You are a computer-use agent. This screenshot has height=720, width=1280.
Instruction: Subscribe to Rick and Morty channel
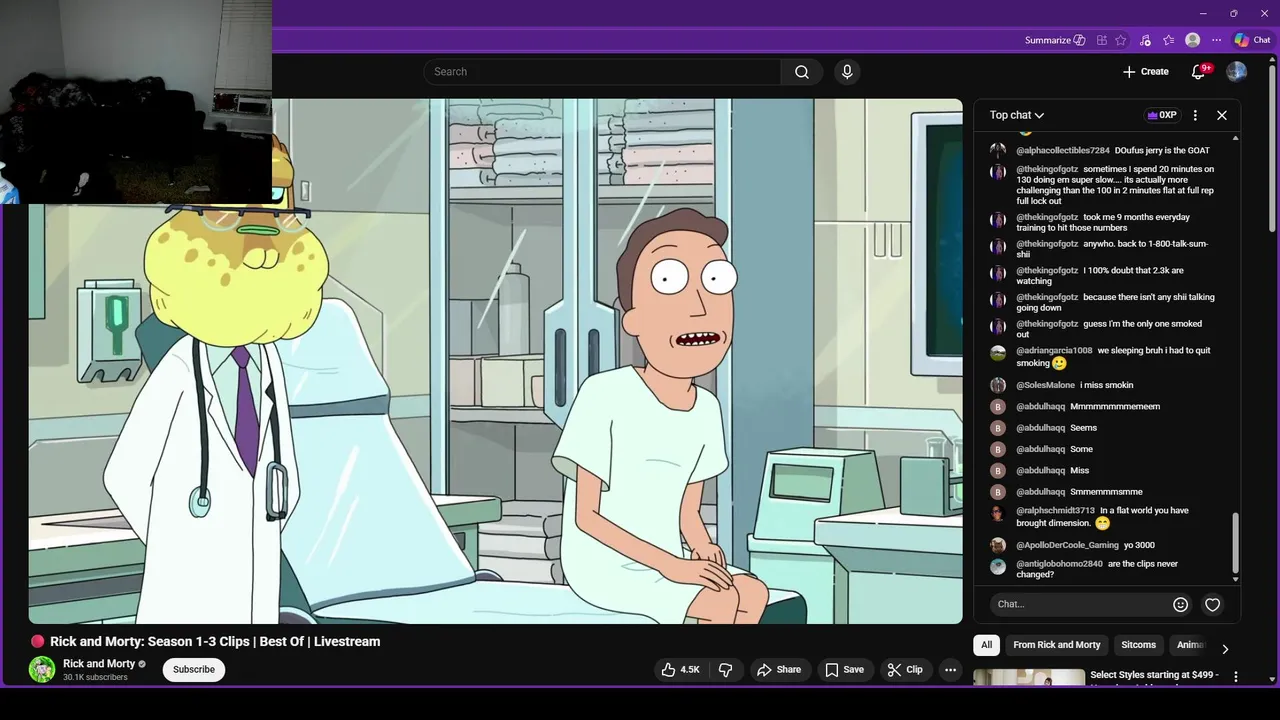tap(194, 670)
